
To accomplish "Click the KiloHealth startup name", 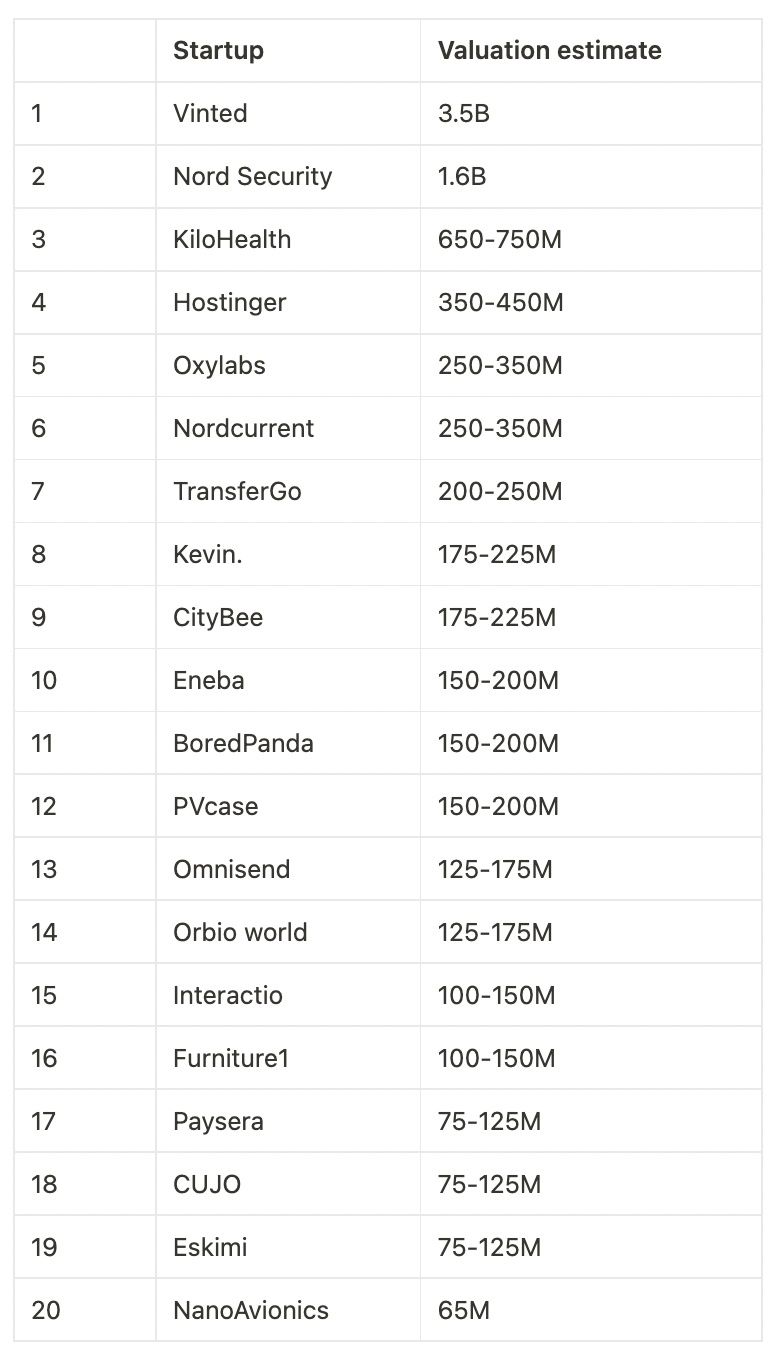I will click(x=232, y=239).
